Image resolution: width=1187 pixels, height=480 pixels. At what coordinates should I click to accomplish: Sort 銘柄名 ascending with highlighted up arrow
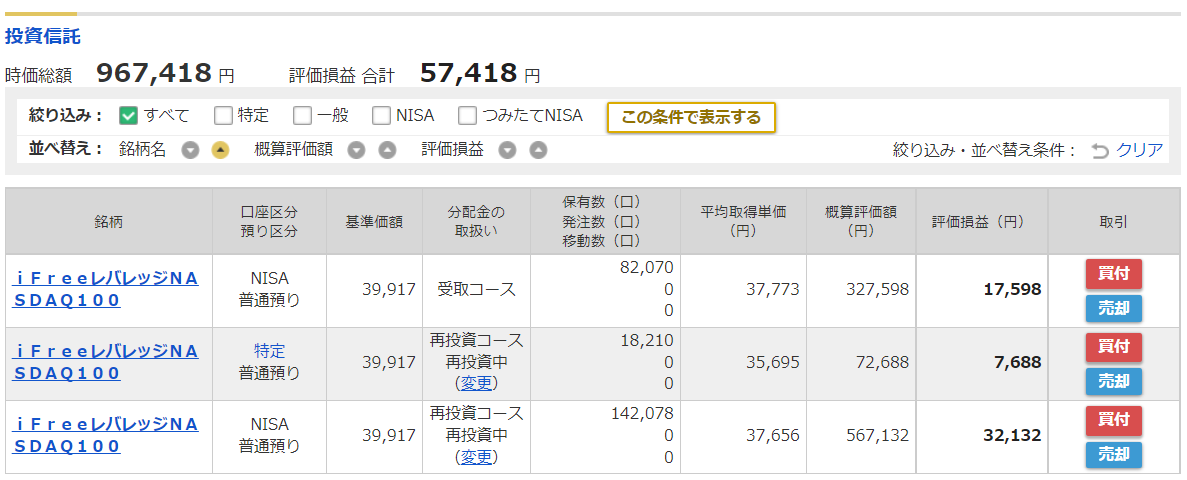pos(220,151)
